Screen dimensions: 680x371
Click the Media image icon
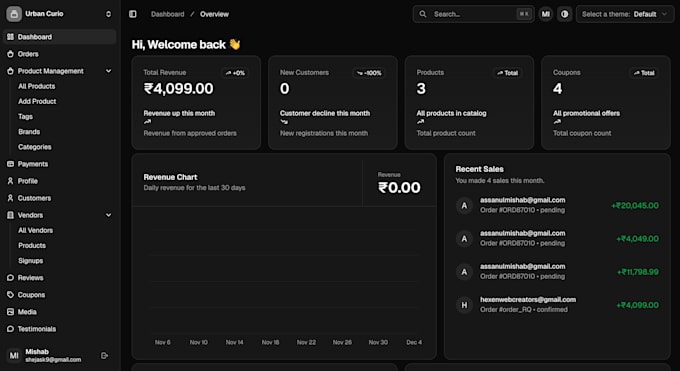point(10,312)
